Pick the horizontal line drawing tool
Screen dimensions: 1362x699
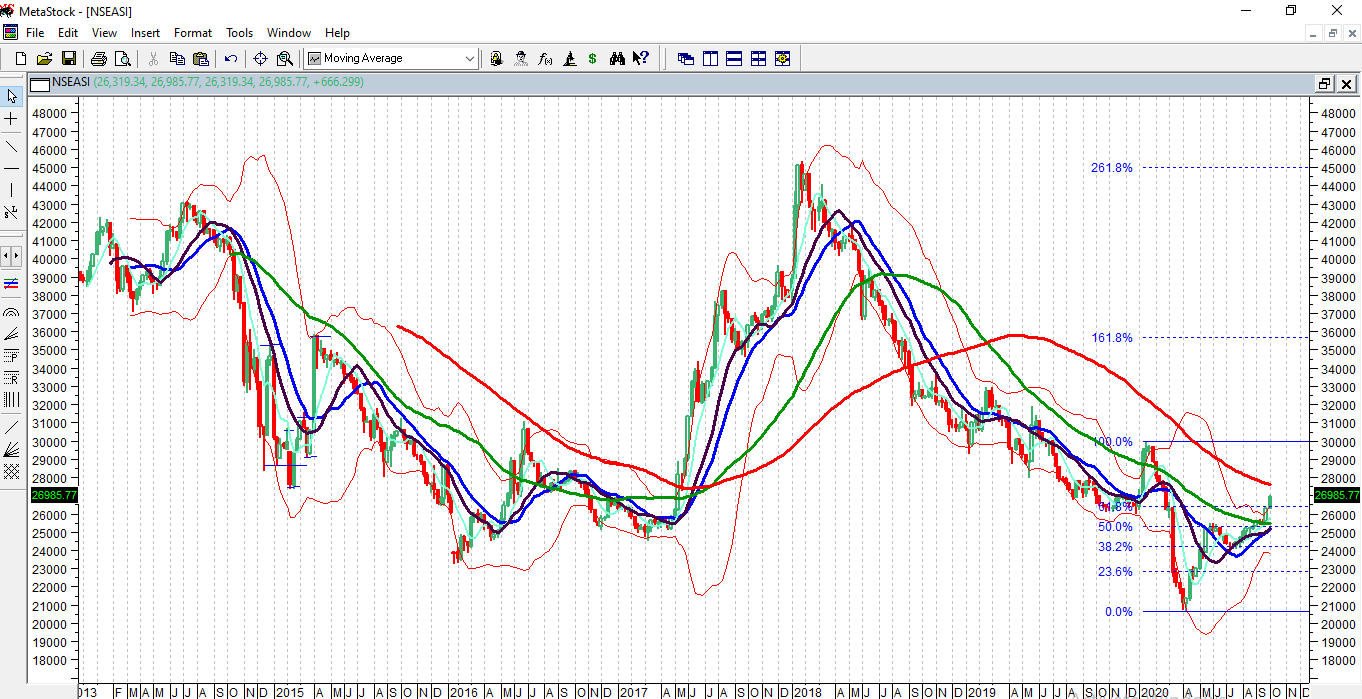tap(11, 168)
